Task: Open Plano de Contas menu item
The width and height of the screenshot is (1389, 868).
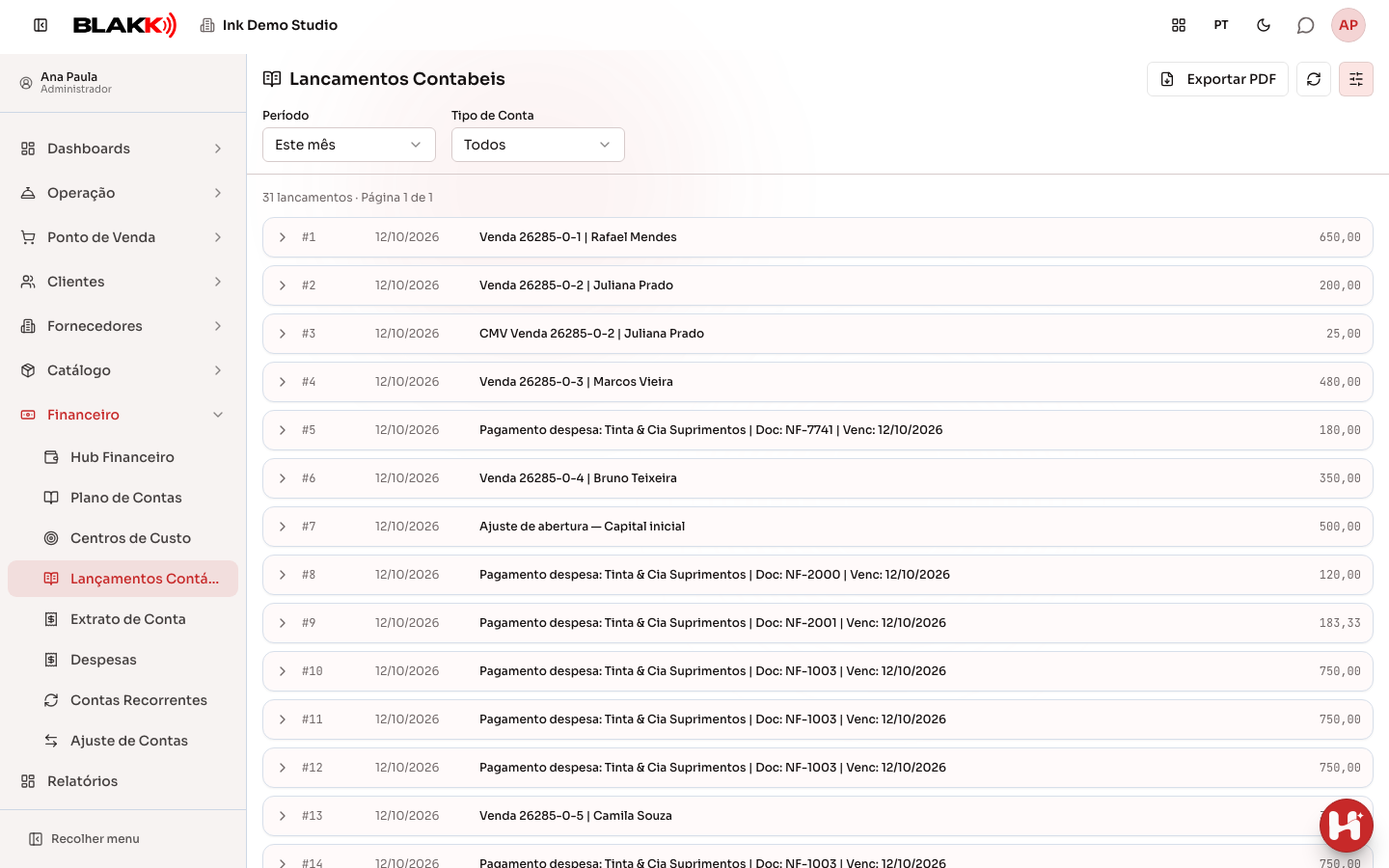Action: pos(123,498)
